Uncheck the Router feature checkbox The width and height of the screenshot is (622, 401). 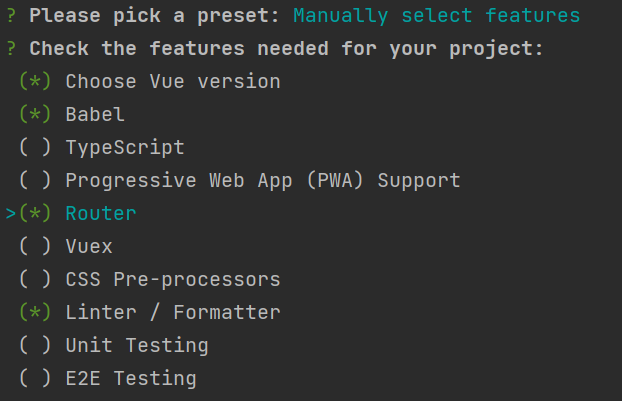tap(36, 214)
